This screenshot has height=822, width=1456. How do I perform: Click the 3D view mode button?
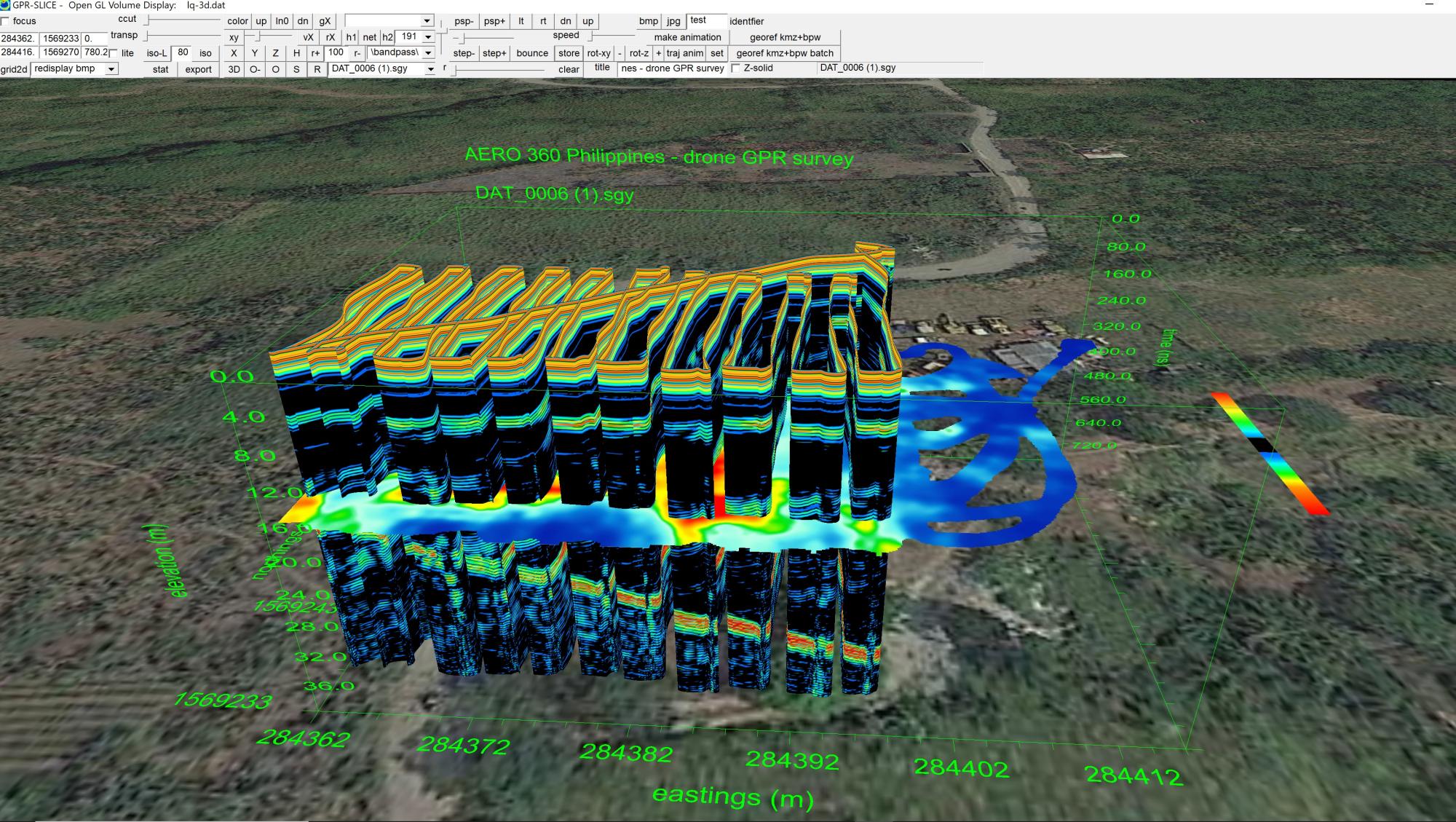[x=234, y=68]
